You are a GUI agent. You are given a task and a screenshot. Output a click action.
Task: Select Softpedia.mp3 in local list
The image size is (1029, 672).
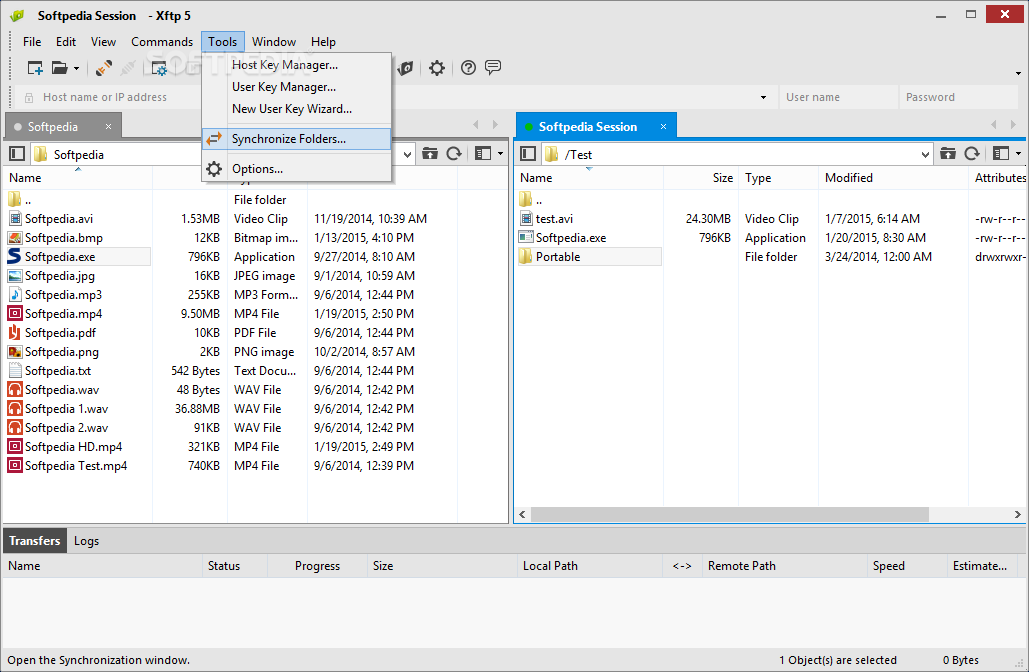(63, 295)
